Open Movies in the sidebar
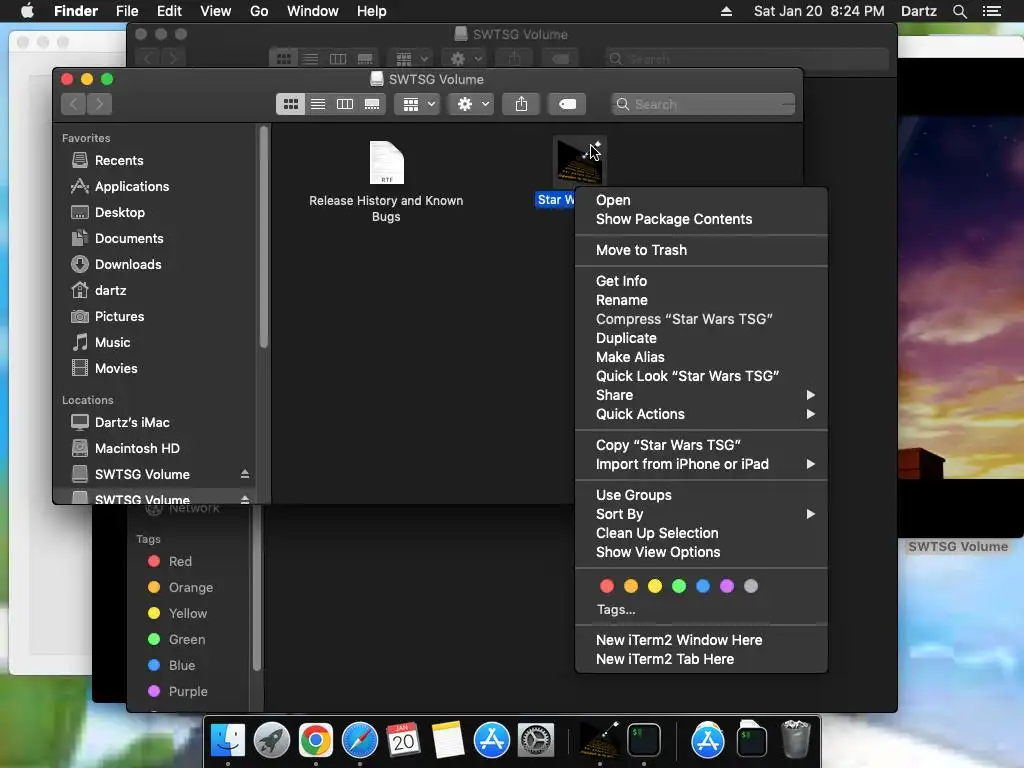 click(116, 368)
